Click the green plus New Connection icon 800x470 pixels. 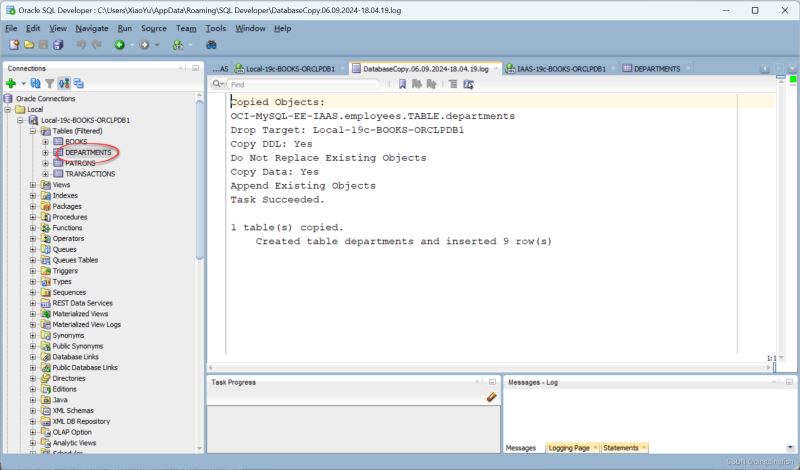[11, 83]
